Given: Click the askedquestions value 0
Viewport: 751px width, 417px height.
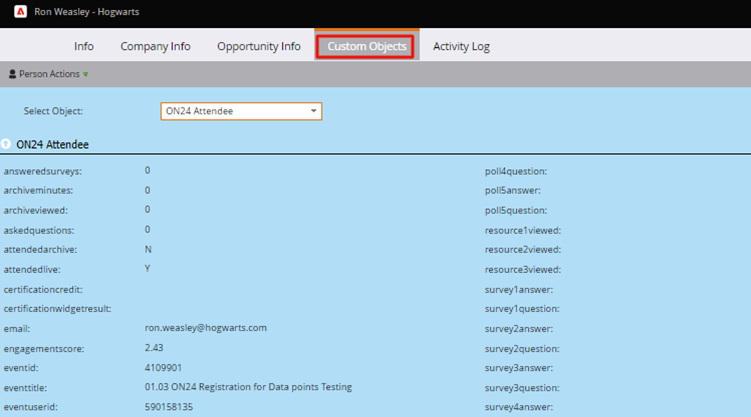Looking at the screenshot, I should pos(148,230).
